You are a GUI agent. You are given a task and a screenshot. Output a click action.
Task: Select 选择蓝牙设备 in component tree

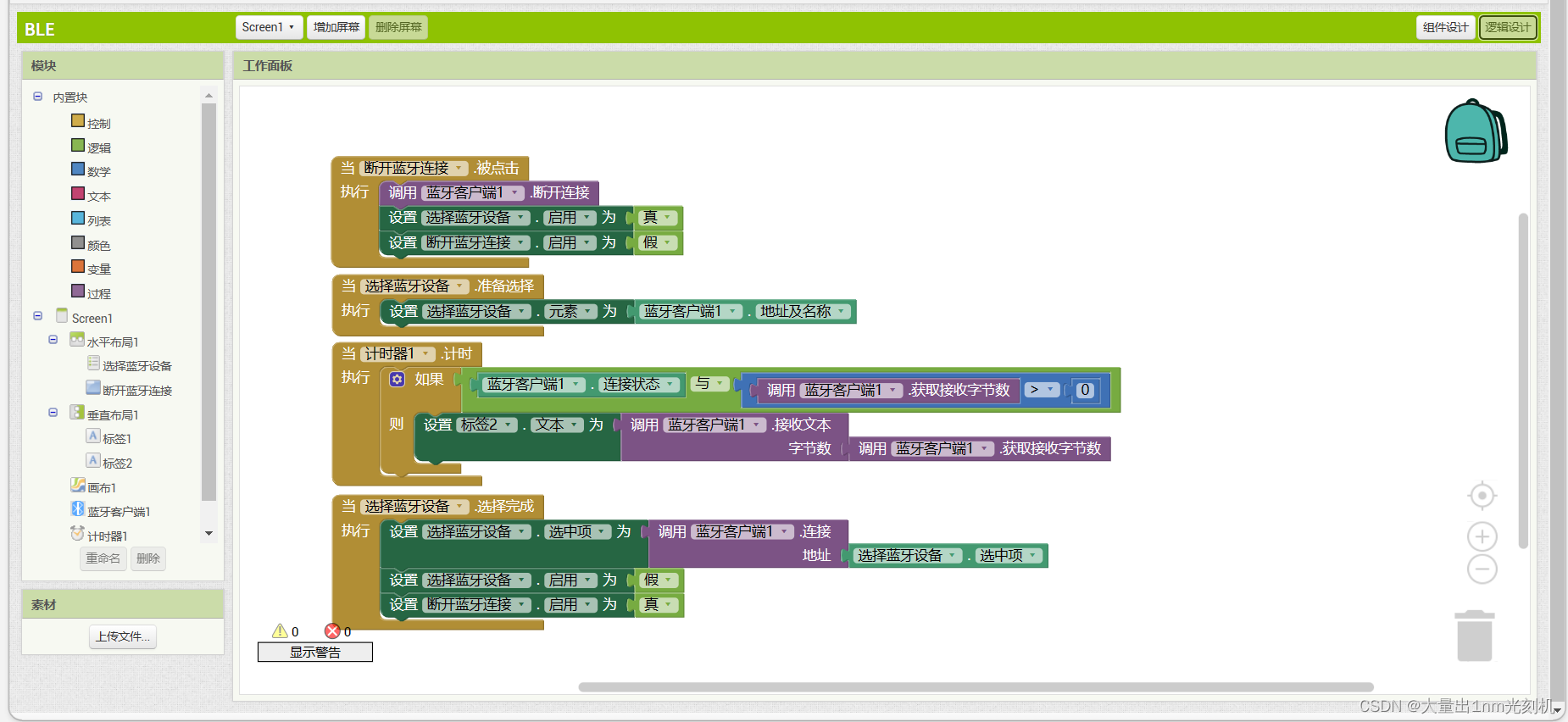click(x=137, y=366)
